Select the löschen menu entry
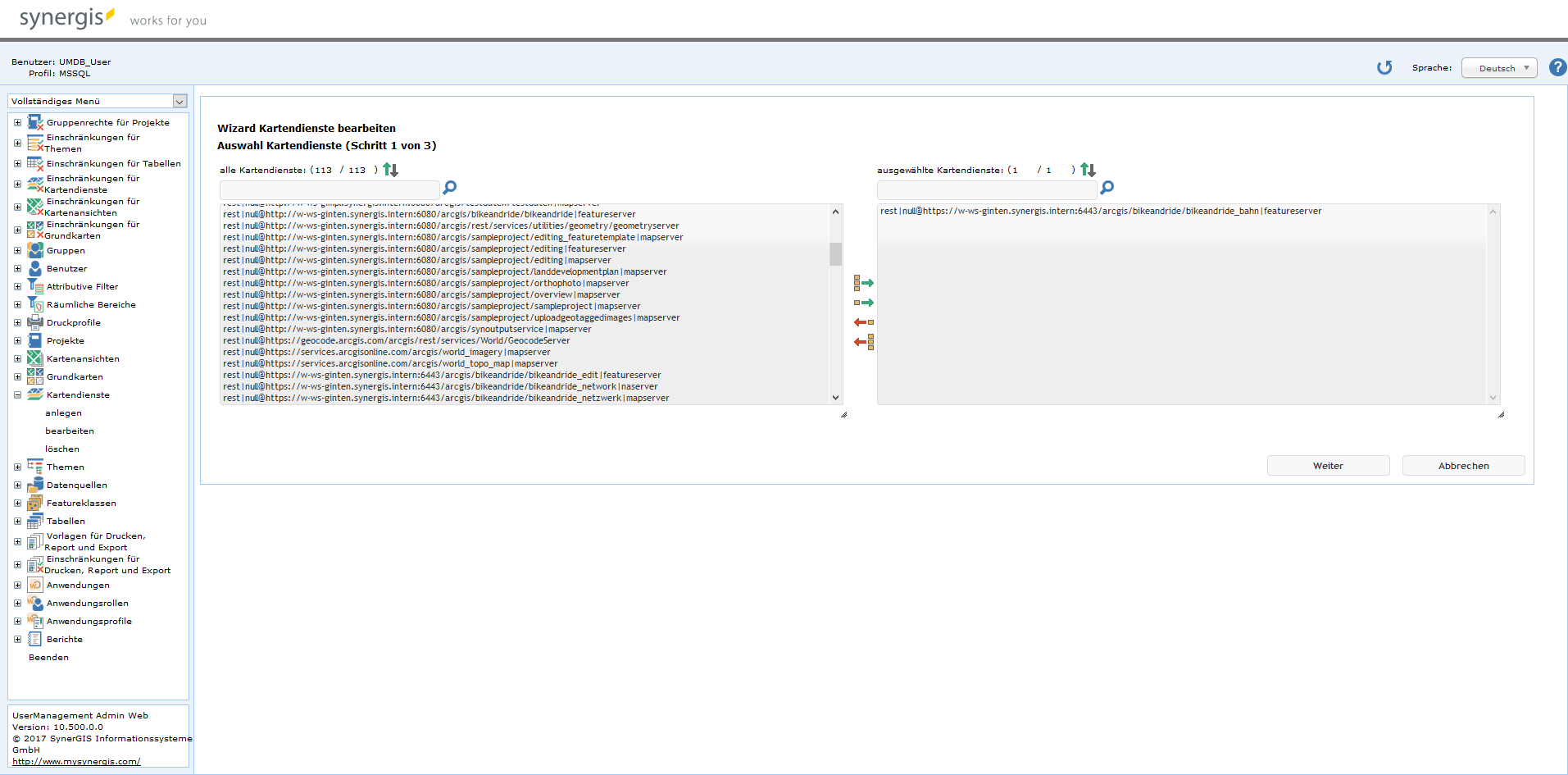This screenshot has height=775, width=1568. click(x=62, y=449)
